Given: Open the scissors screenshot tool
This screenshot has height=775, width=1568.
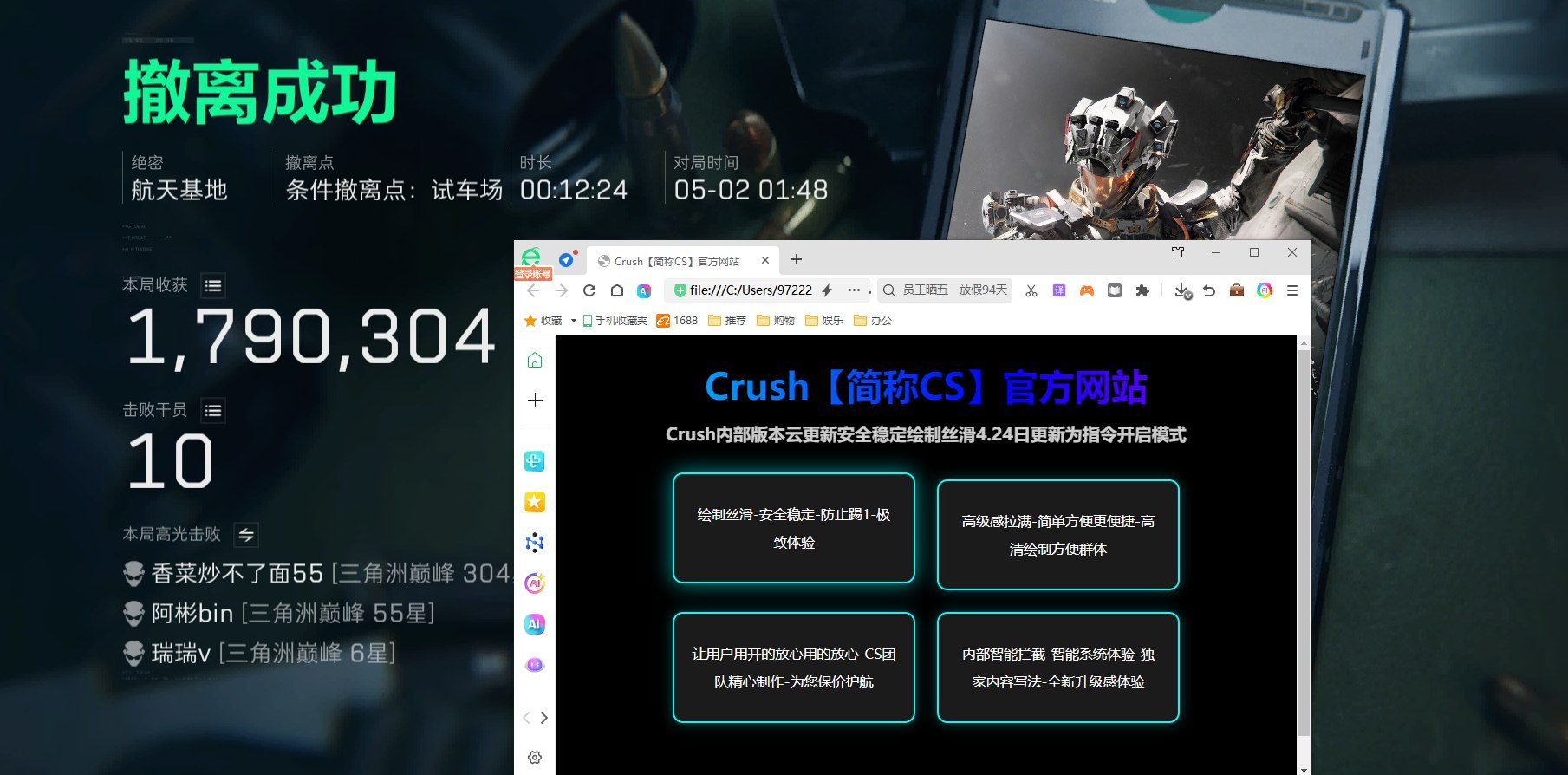Looking at the screenshot, I should coord(1031,290).
